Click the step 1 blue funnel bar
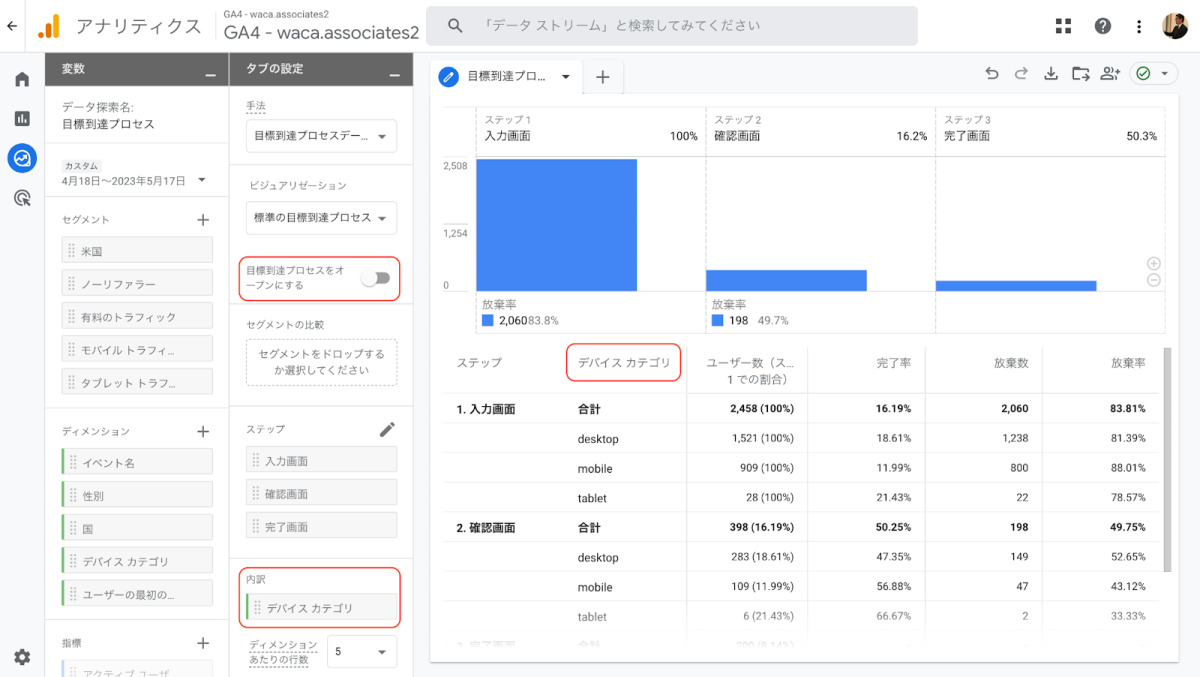The image size is (1200, 677). [x=556, y=224]
